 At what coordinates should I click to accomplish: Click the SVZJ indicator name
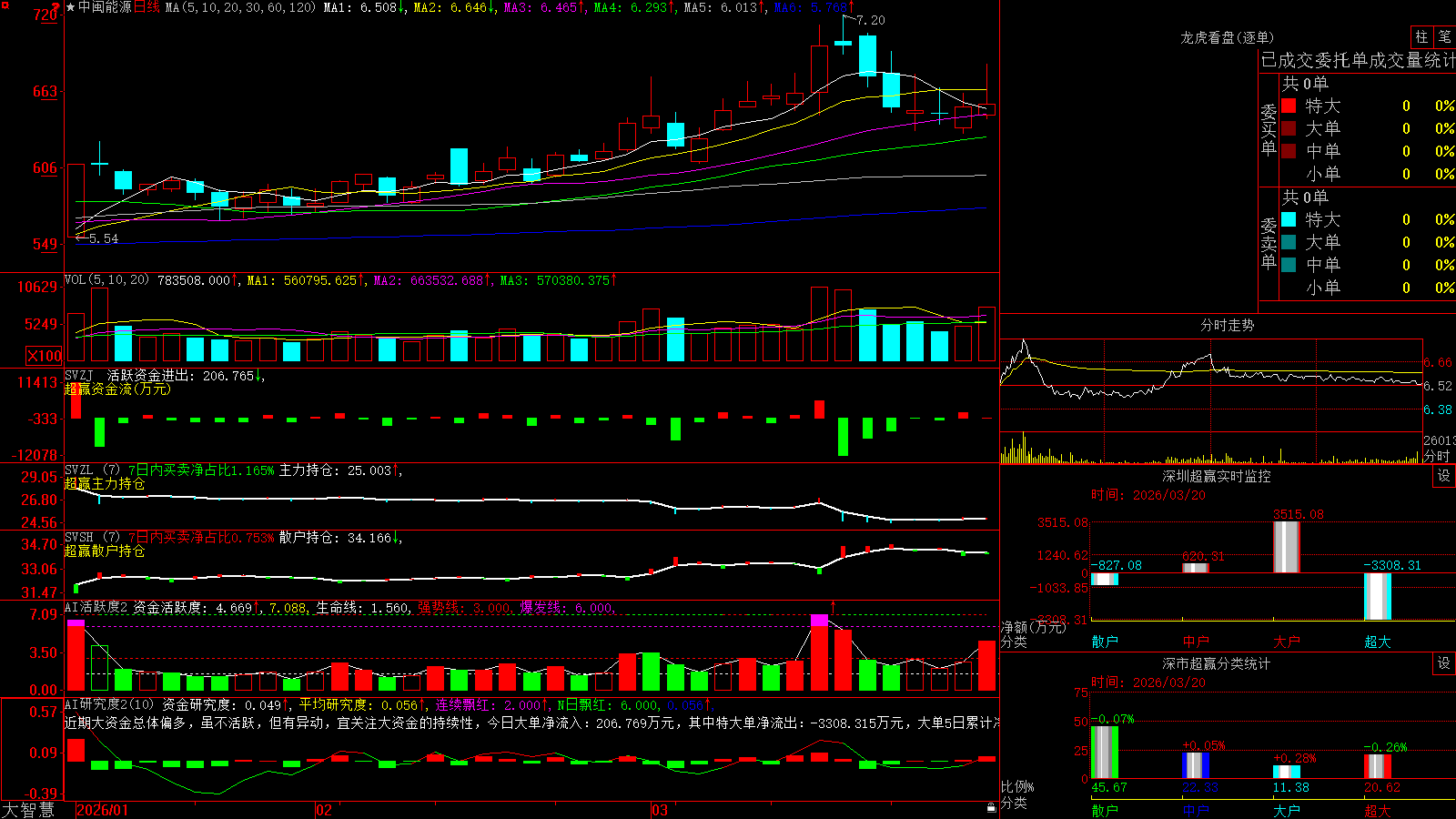click(x=79, y=375)
